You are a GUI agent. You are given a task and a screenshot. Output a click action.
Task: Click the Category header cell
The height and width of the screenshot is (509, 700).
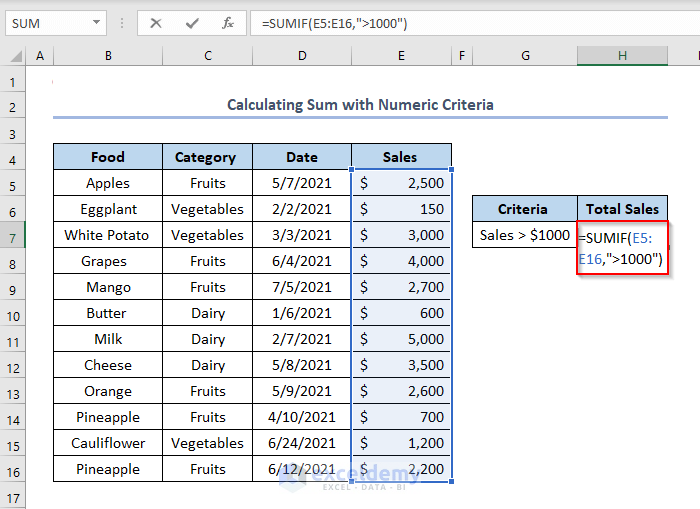tap(206, 157)
